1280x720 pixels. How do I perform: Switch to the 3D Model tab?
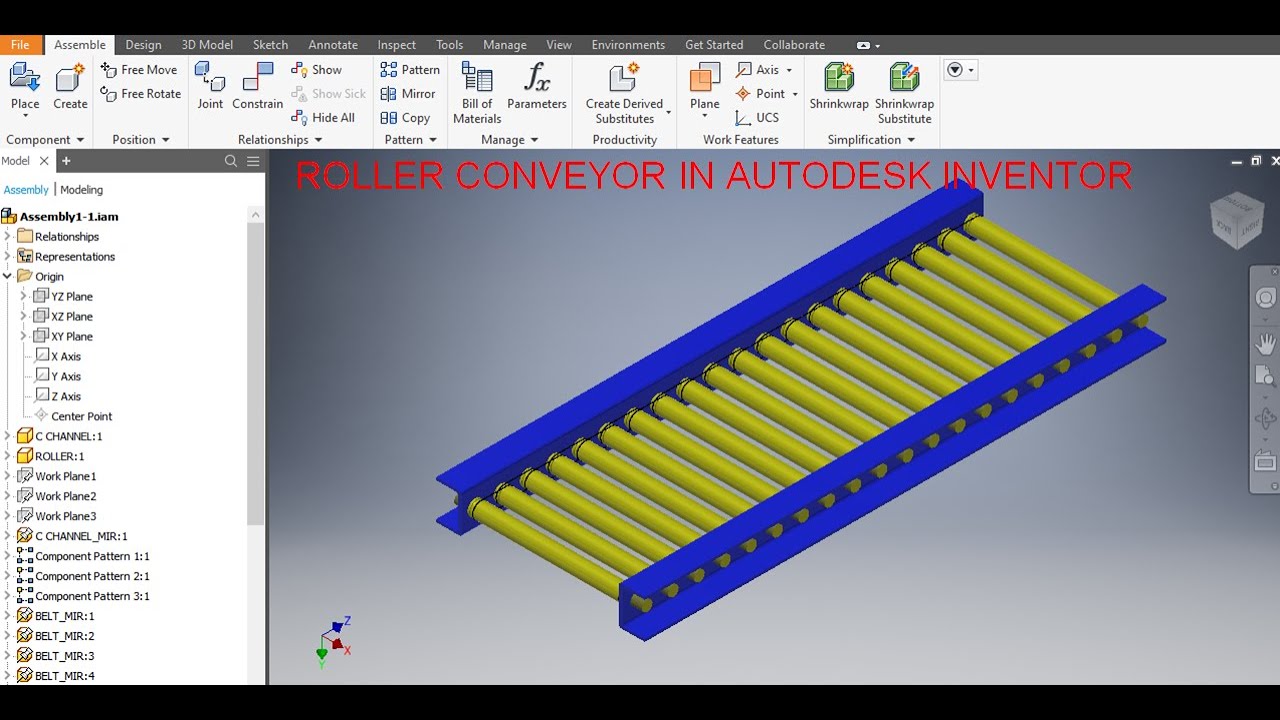pos(207,45)
